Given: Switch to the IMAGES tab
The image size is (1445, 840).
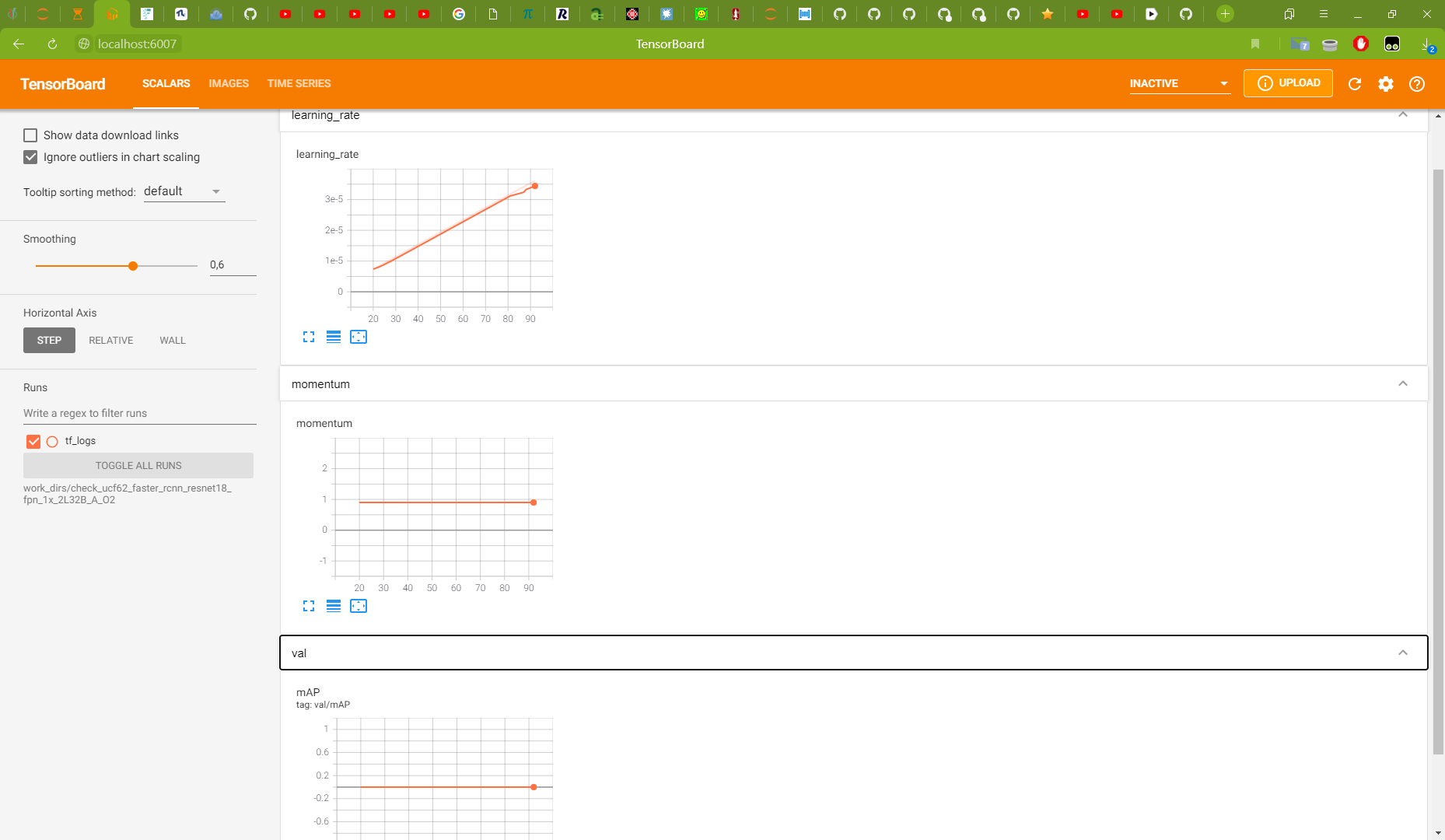Looking at the screenshot, I should [x=228, y=83].
